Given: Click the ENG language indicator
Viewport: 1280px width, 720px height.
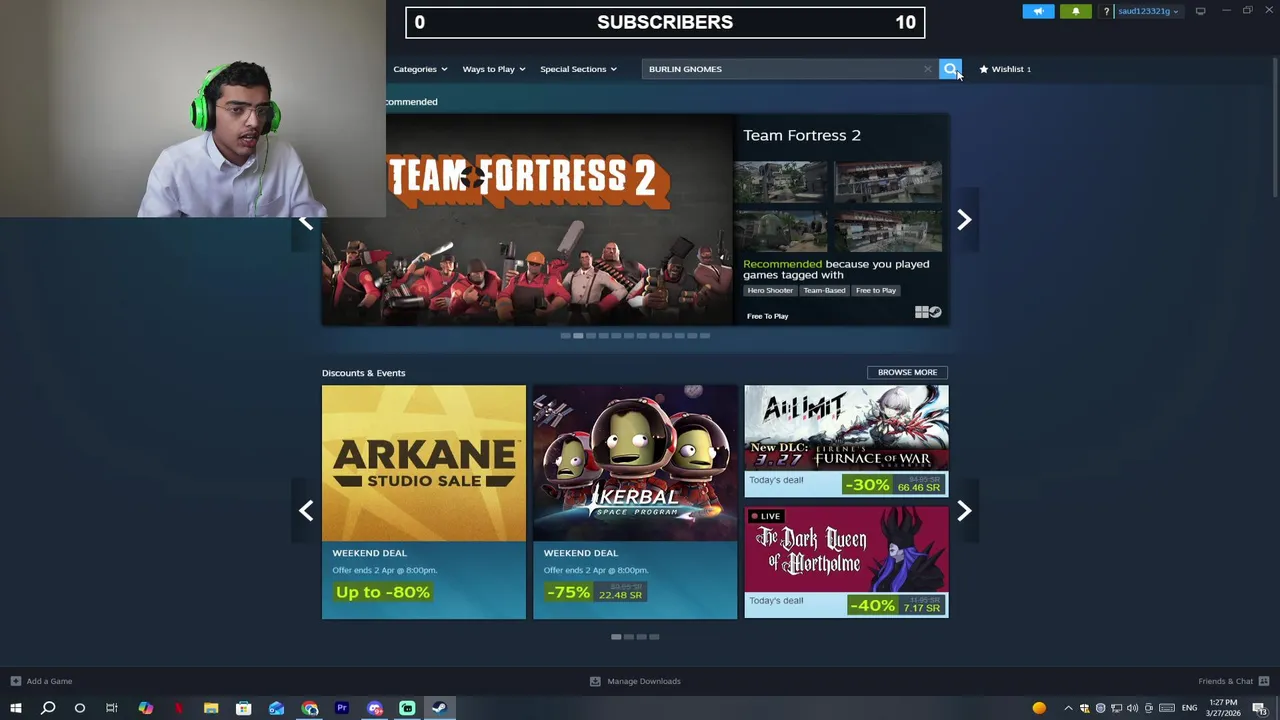Looking at the screenshot, I should pos(1189,708).
